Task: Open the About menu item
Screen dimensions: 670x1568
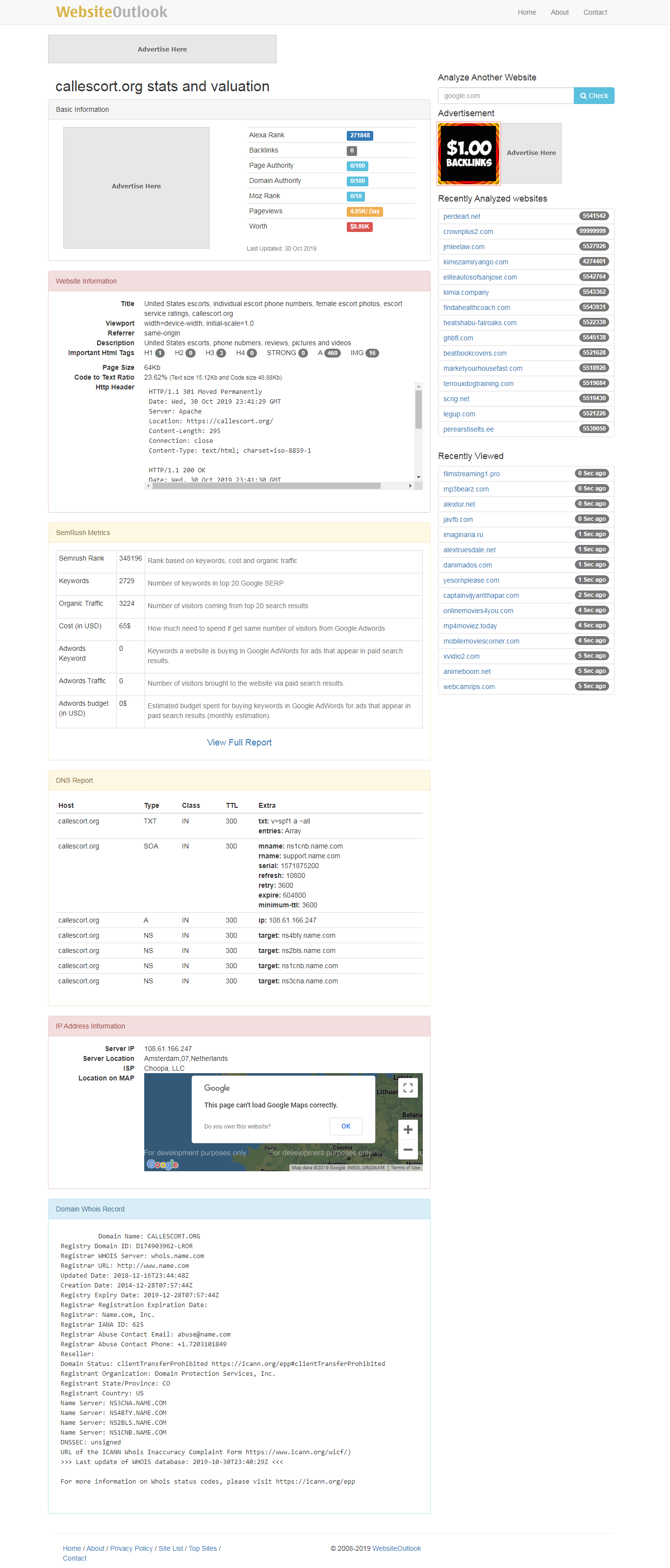Action: click(x=559, y=12)
